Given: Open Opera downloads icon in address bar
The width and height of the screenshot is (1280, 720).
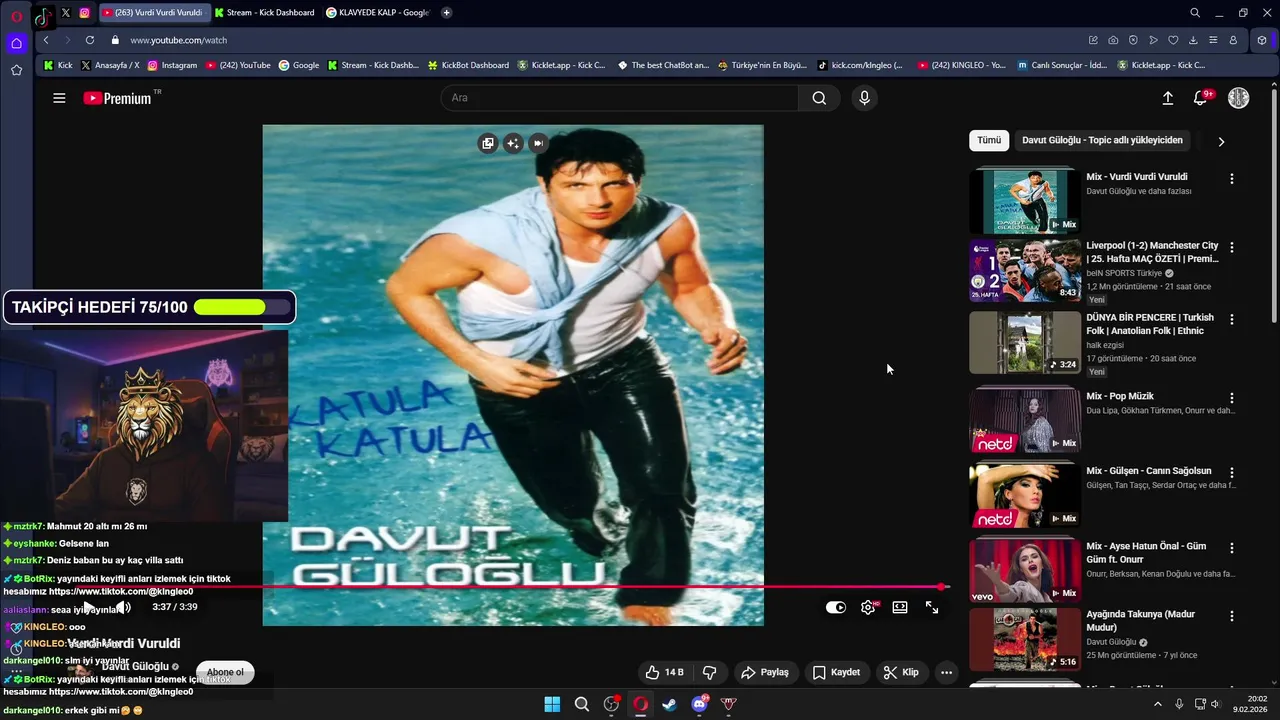Looking at the screenshot, I should point(1193,40).
